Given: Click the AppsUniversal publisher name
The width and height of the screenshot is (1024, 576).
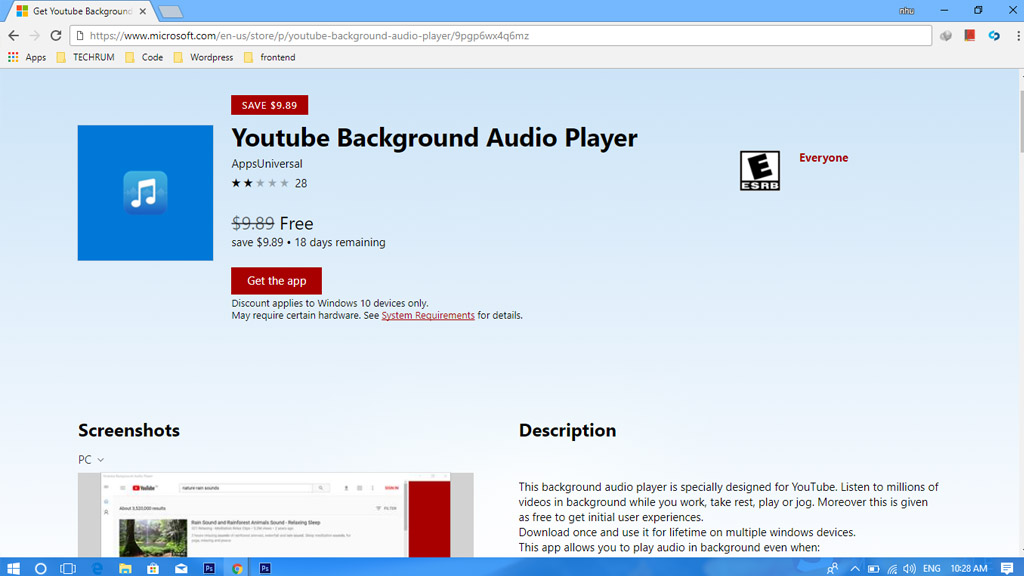Looking at the screenshot, I should [x=266, y=164].
